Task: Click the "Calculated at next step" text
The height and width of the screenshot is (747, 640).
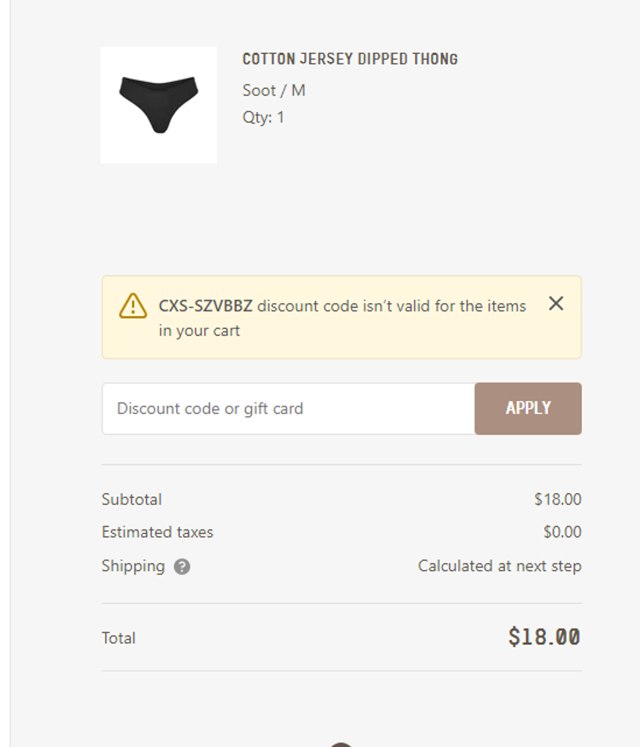Action: click(x=499, y=566)
